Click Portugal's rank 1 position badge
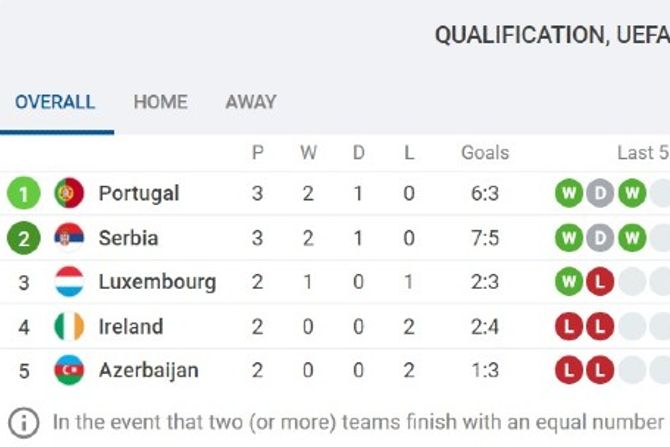Image resolution: width=670 pixels, height=447 pixels. click(24, 193)
